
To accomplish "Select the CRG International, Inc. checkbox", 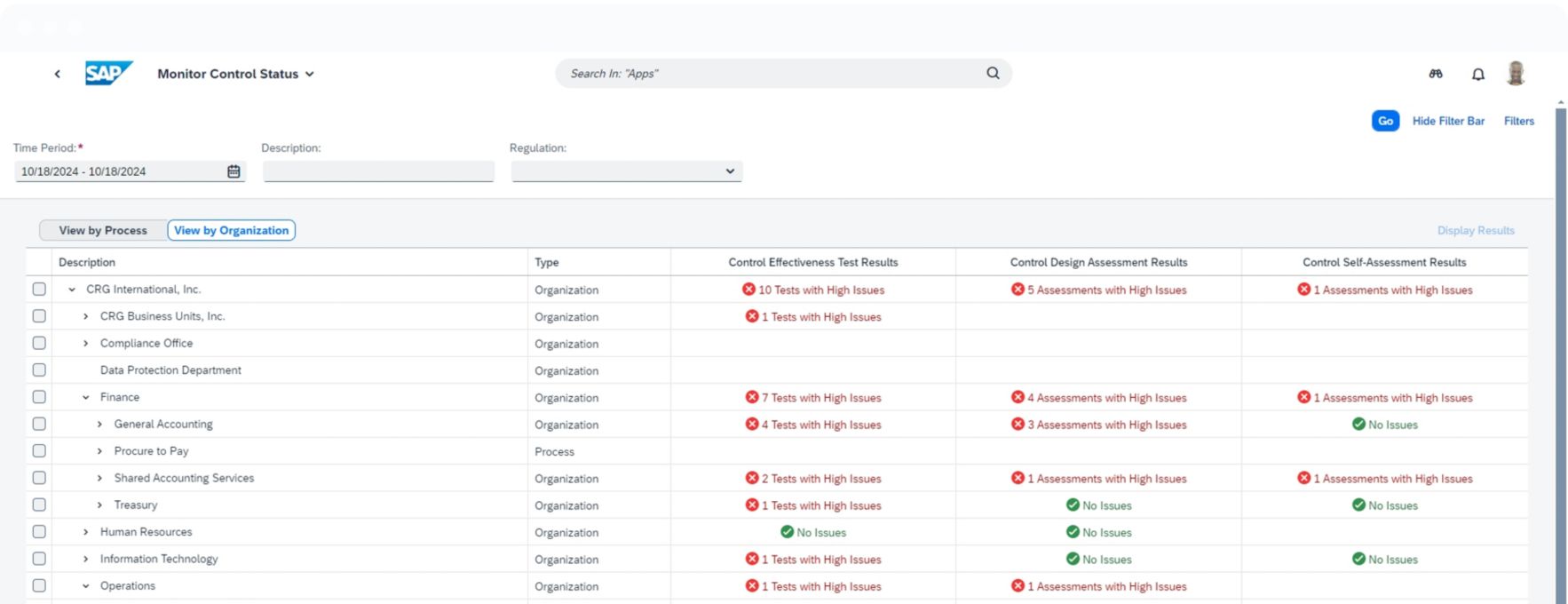I will (39, 290).
